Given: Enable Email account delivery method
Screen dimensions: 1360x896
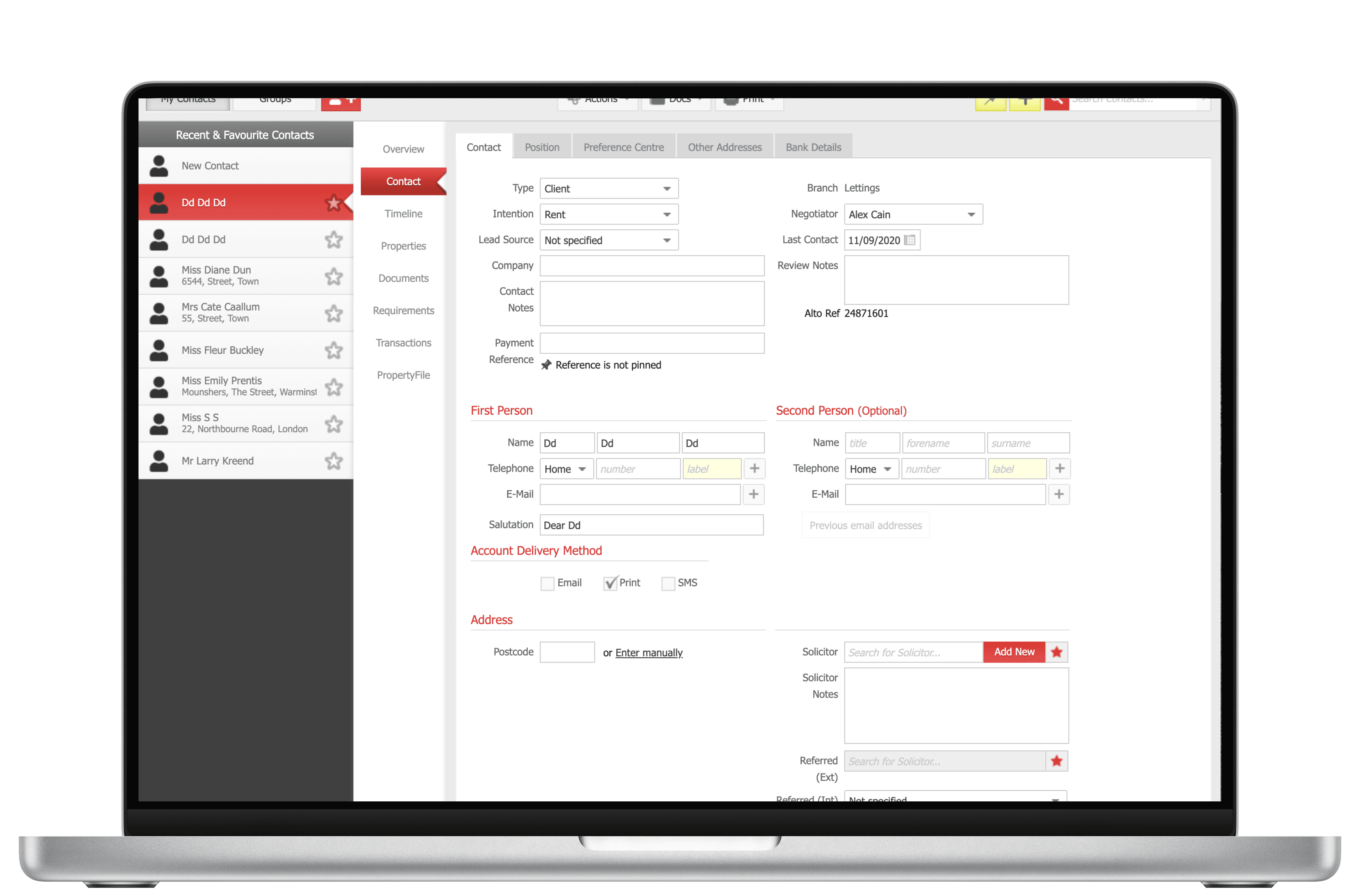Looking at the screenshot, I should tap(547, 583).
